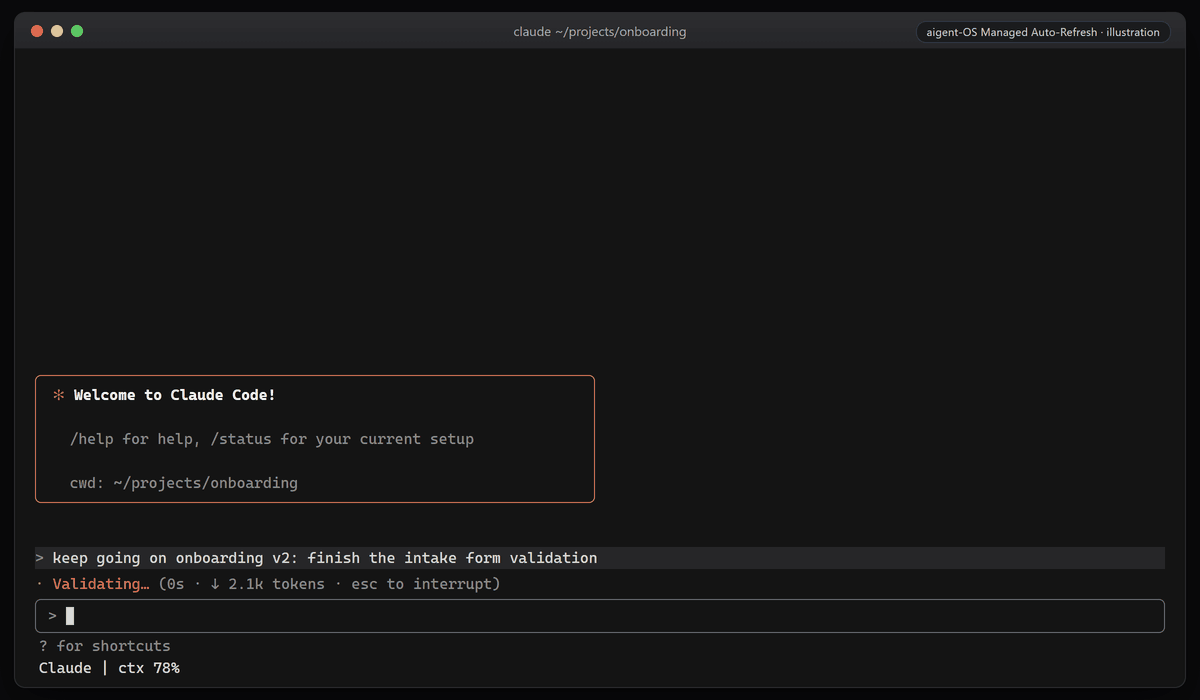
Task: Click the esc to interrupt hint
Action: coord(422,584)
